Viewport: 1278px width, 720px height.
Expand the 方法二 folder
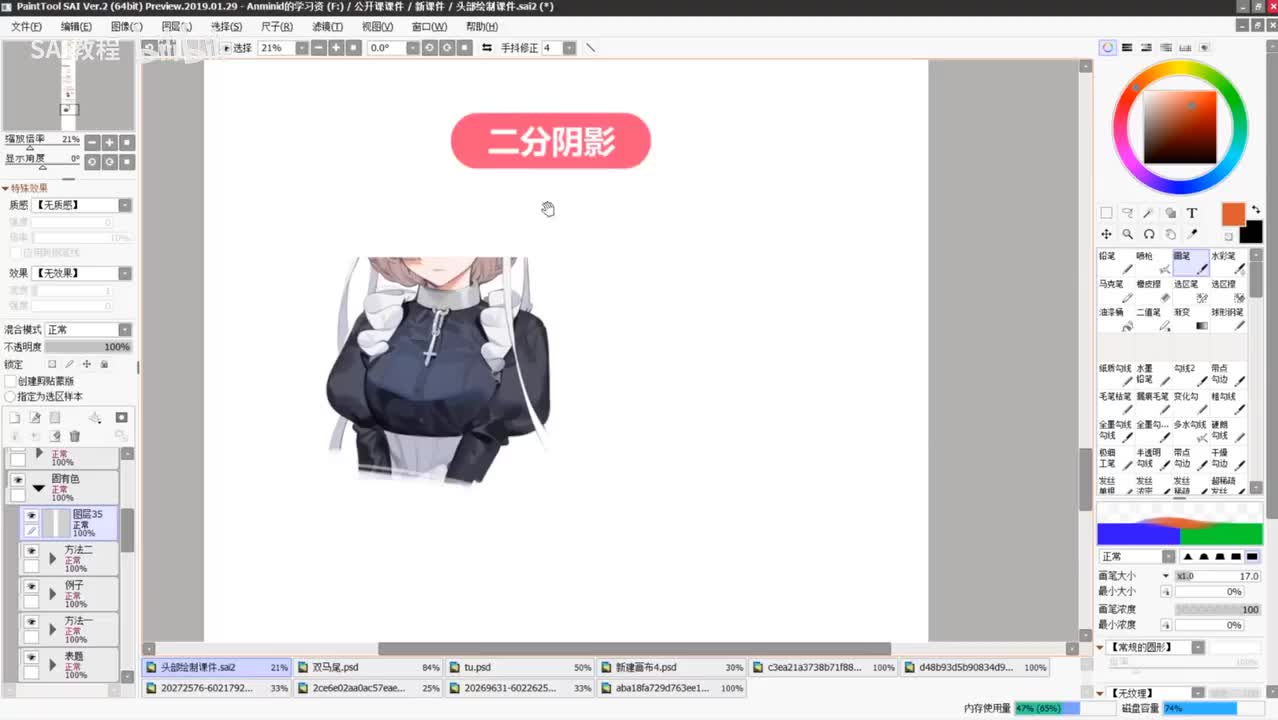[53, 558]
